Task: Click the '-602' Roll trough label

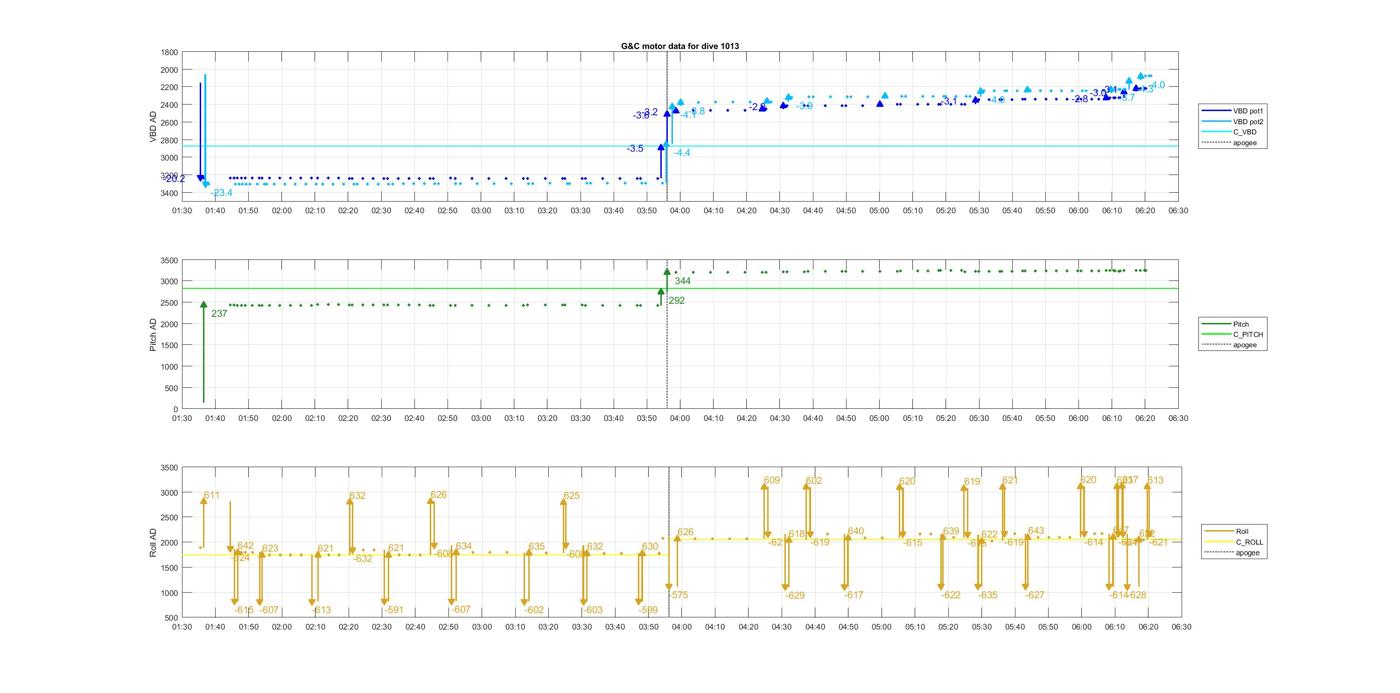Action: pos(534,610)
